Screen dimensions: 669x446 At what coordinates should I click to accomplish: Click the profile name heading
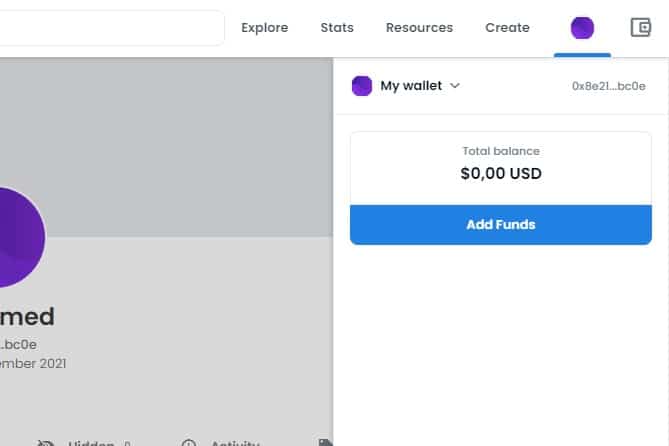[26, 317]
